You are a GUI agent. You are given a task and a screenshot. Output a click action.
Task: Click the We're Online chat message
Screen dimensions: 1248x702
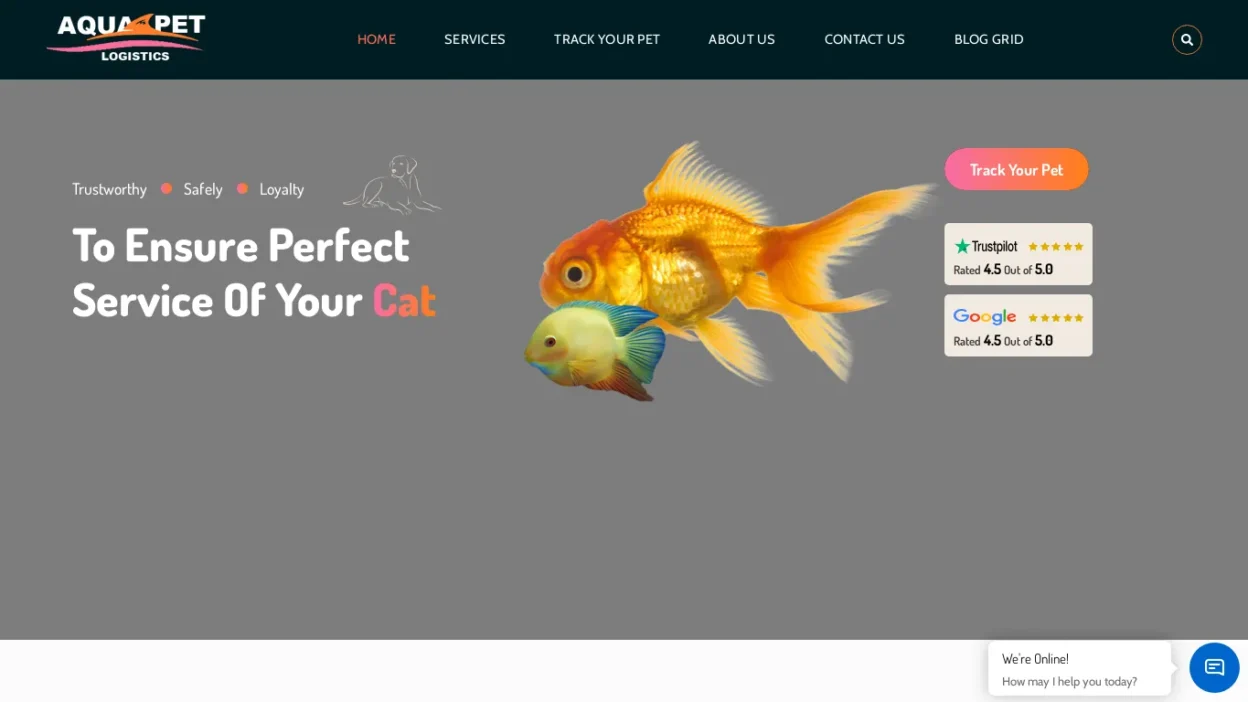pos(1079,669)
